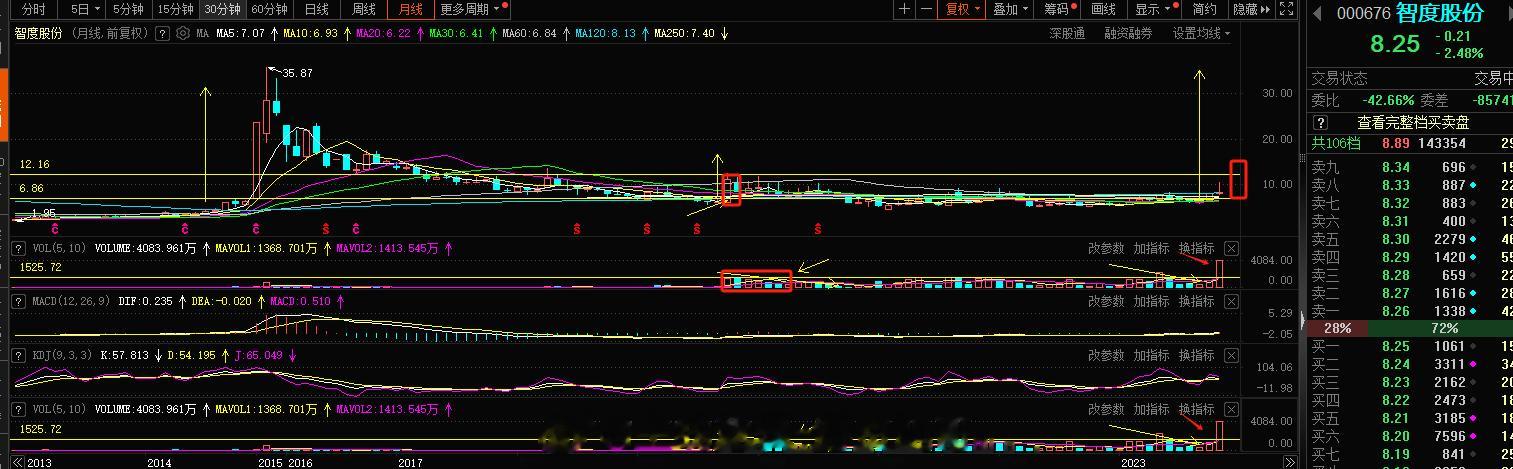Open the 5日 period dropdown
Viewport: 1513px width, 469px height.
pos(83,9)
